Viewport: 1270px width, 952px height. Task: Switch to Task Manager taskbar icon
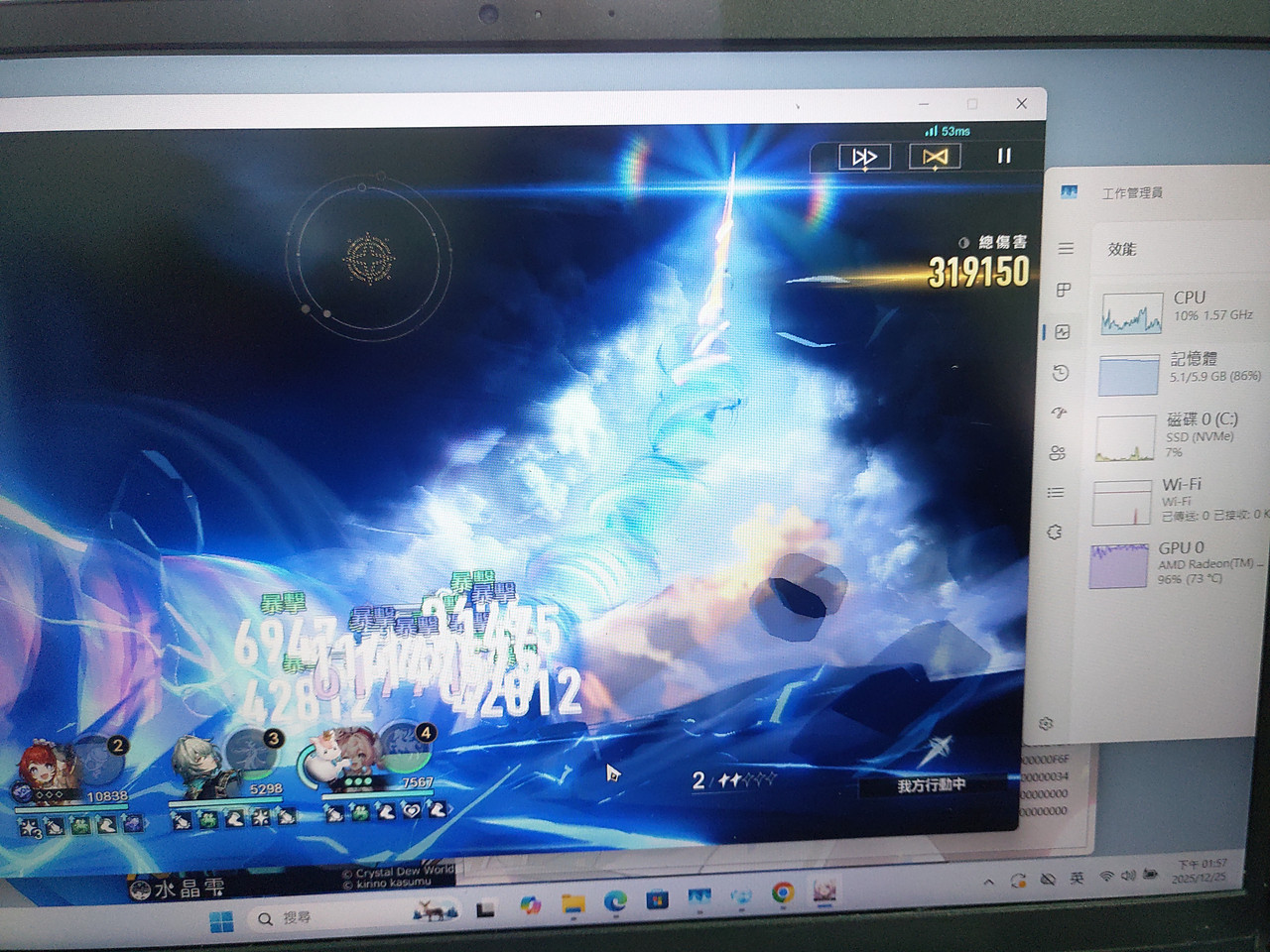point(699,897)
